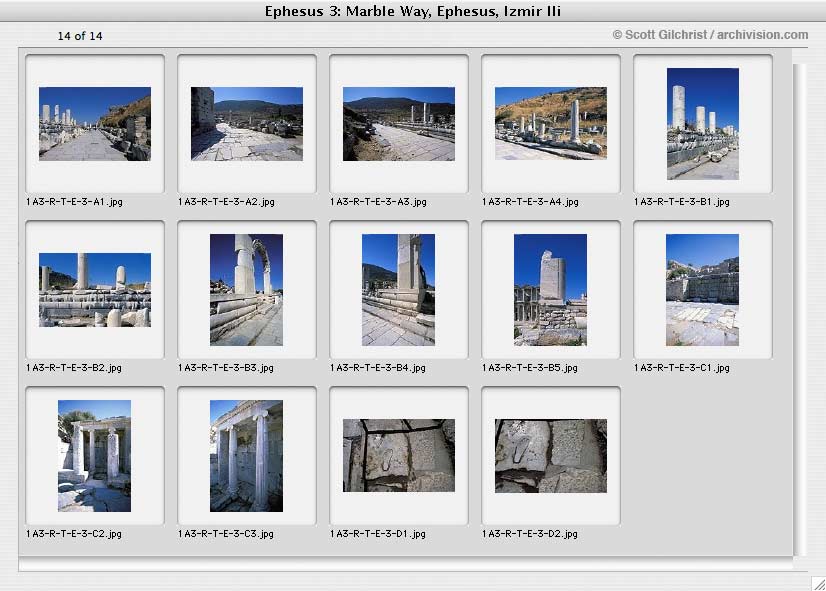
Task: Click filename label 1A3-R-T-E-3-C2.jpg
Action: (x=74, y=534)
